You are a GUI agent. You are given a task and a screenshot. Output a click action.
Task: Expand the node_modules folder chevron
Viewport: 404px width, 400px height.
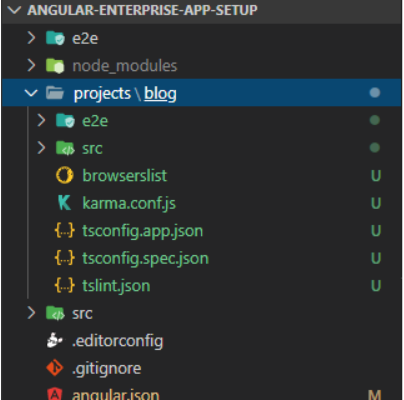[31, 65]
